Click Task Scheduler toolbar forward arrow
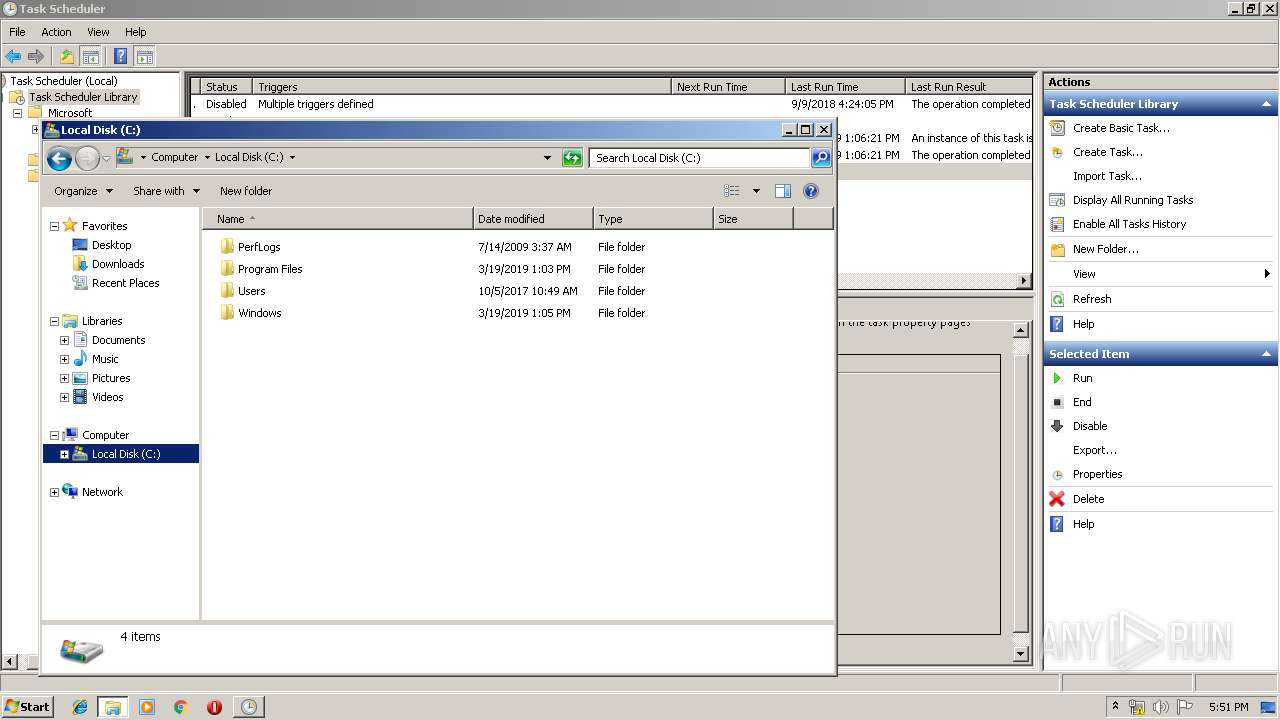The width and height of the screenshot is (1280, 720). (36, 57)
